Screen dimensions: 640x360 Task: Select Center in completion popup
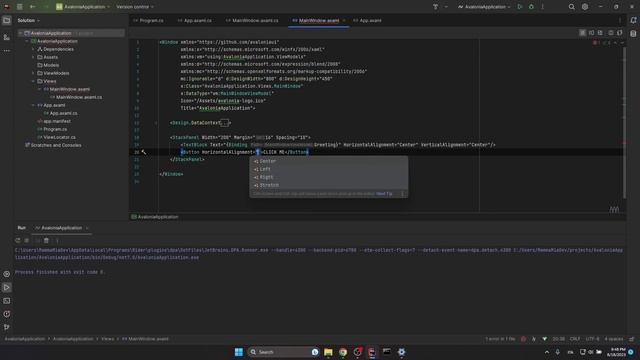tap(329, 161)
